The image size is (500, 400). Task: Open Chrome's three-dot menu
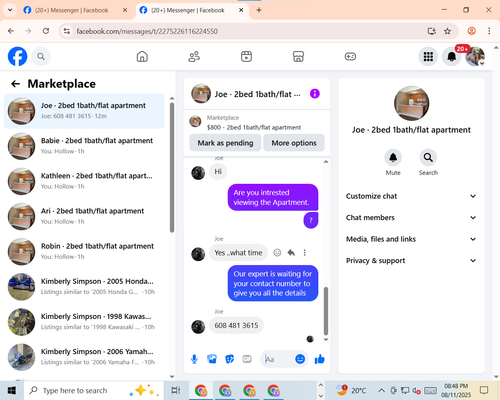[489, 31]
